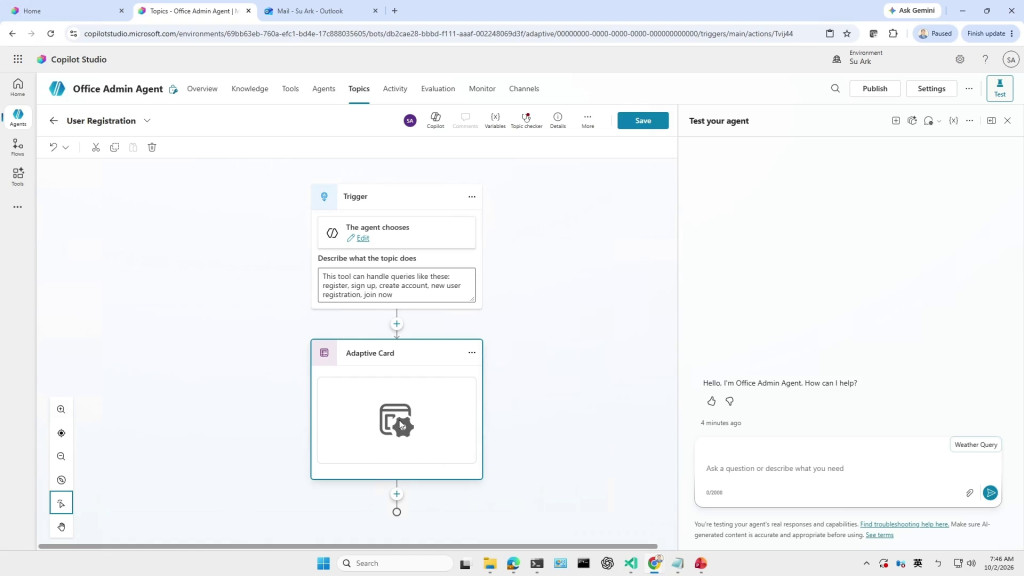Screen dimensions: 1024x576
Task: Open the Find troubleshooting help here link
Action: click(x=904, y=524)
